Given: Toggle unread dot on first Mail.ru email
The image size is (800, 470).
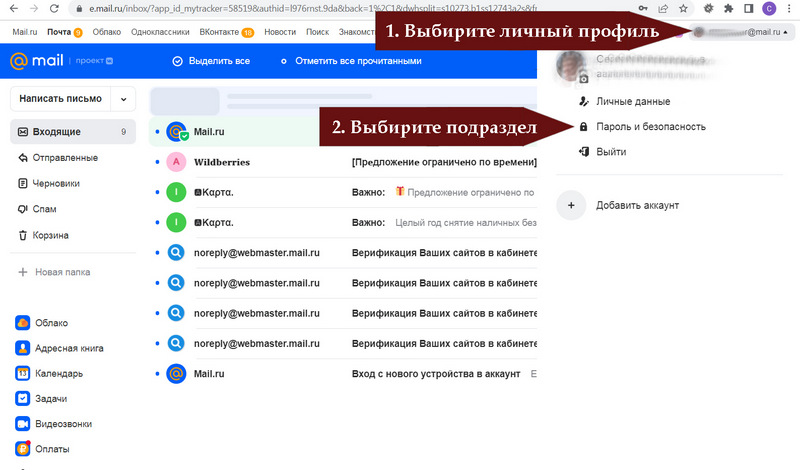Looking at the screenshot, I should tap(158, 132).
